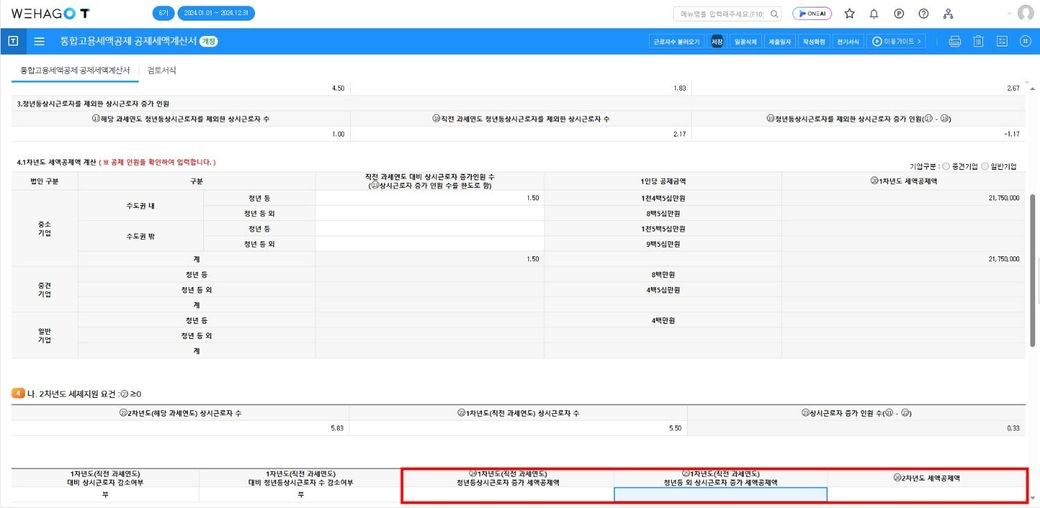Open the help question mark icon
Screen dimensions: 1040x508
[x=923, y=13]
